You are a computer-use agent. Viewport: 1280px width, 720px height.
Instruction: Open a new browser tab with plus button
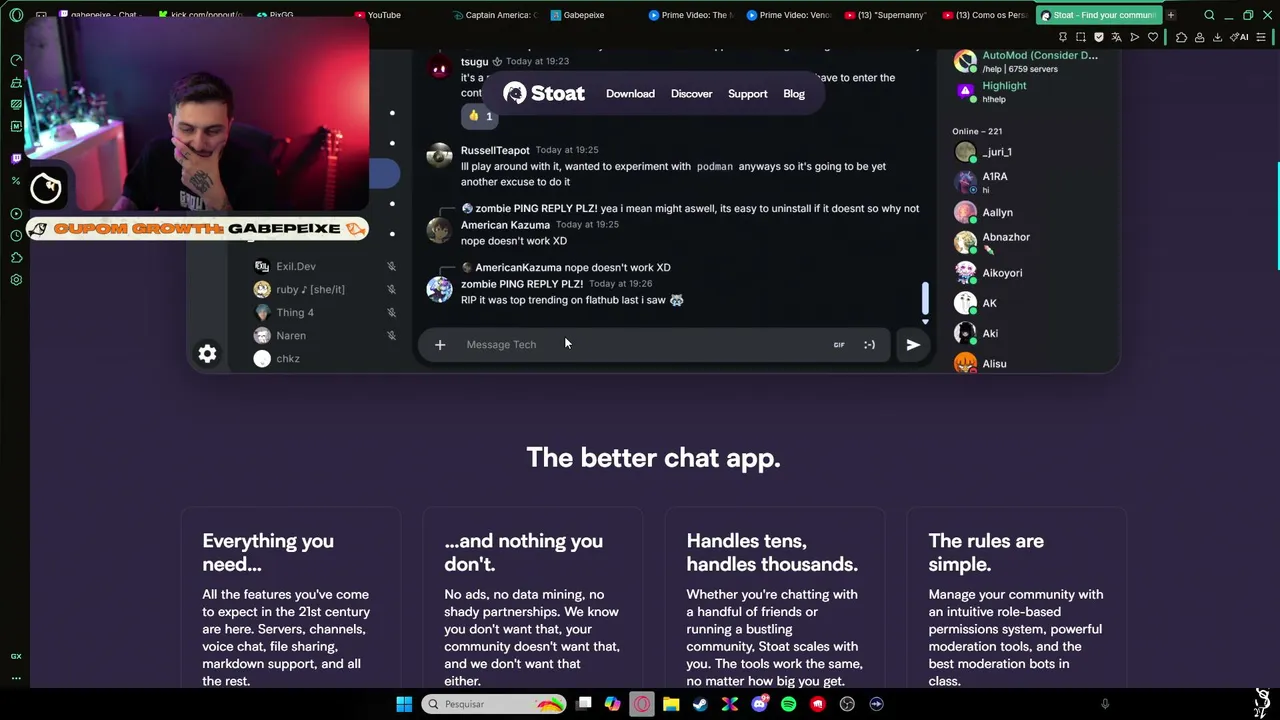point(1170,15)
